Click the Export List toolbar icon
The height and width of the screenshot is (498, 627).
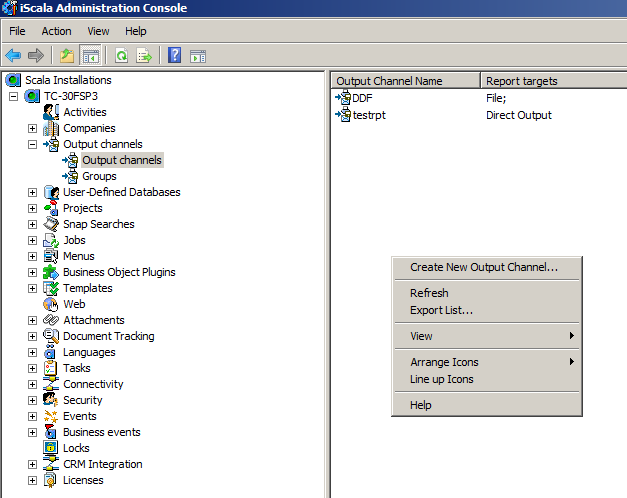pos(144,55)
